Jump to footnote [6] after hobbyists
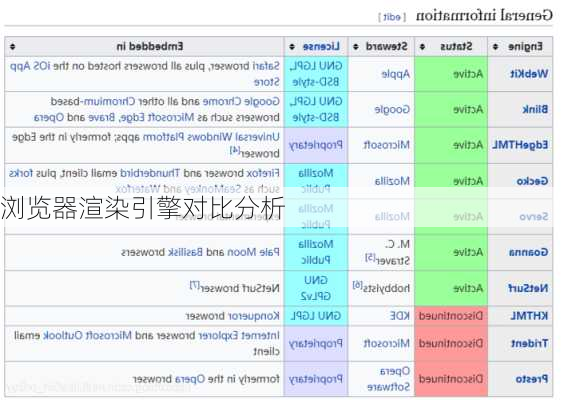The height and width of the screenshot is (400, 564). click(357, 285)
